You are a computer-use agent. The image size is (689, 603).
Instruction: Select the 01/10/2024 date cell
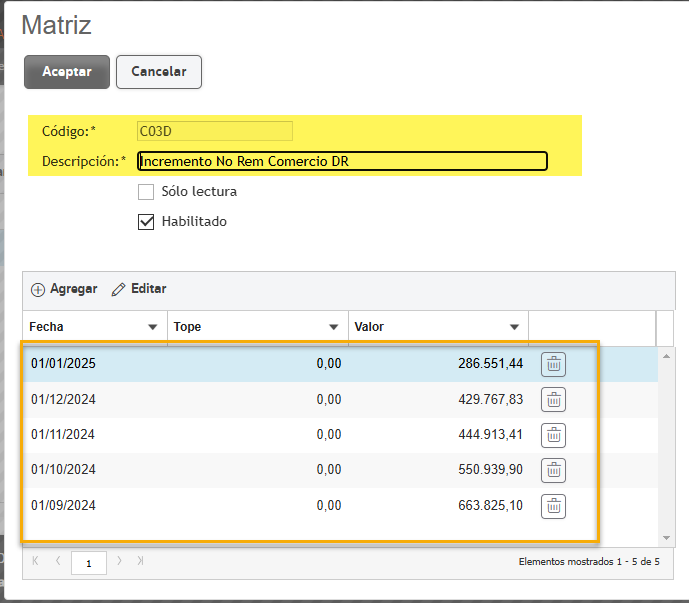pyautogui.click(x=63, y=469)
